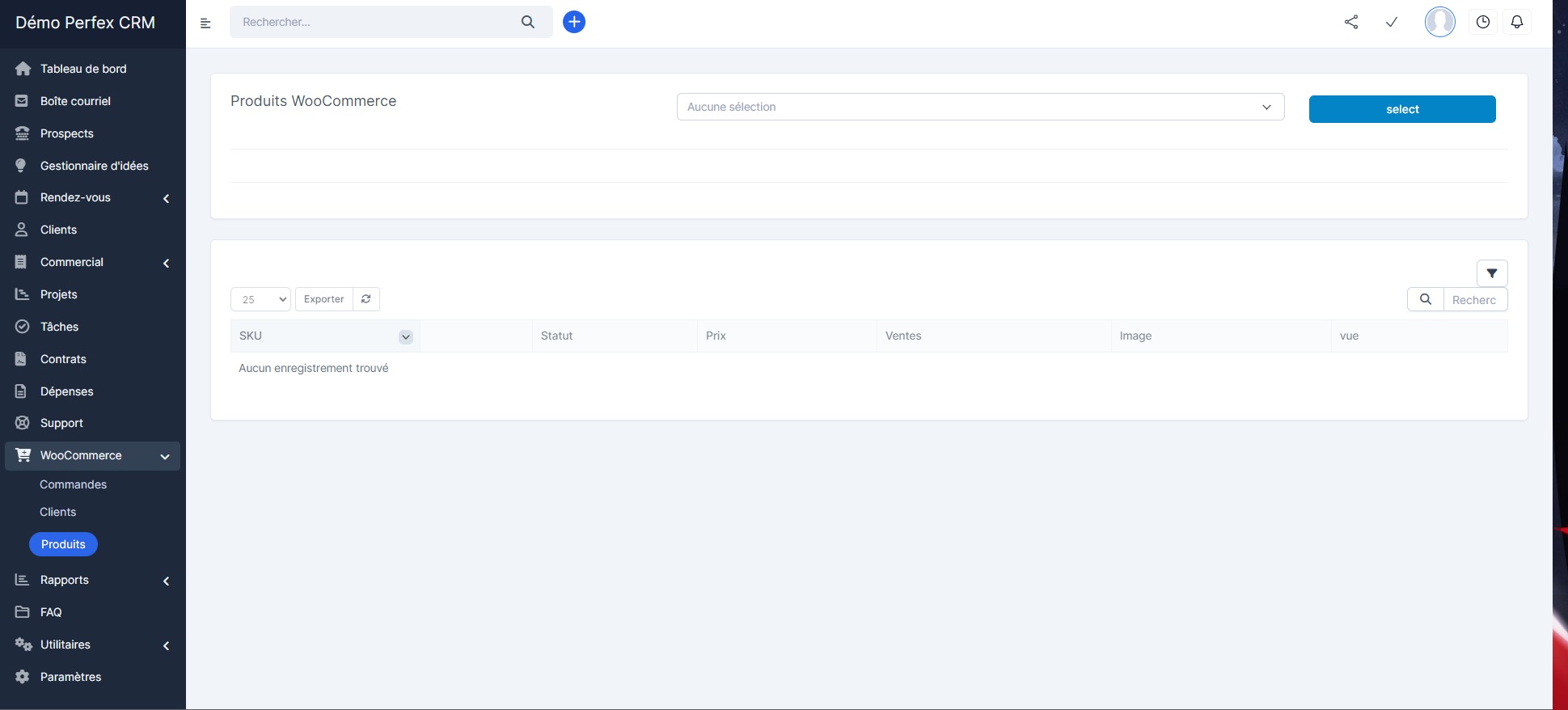Click the Produits WooCommerce heading
The width and height of the screenshot is (1568, 710).
[313, 101]
